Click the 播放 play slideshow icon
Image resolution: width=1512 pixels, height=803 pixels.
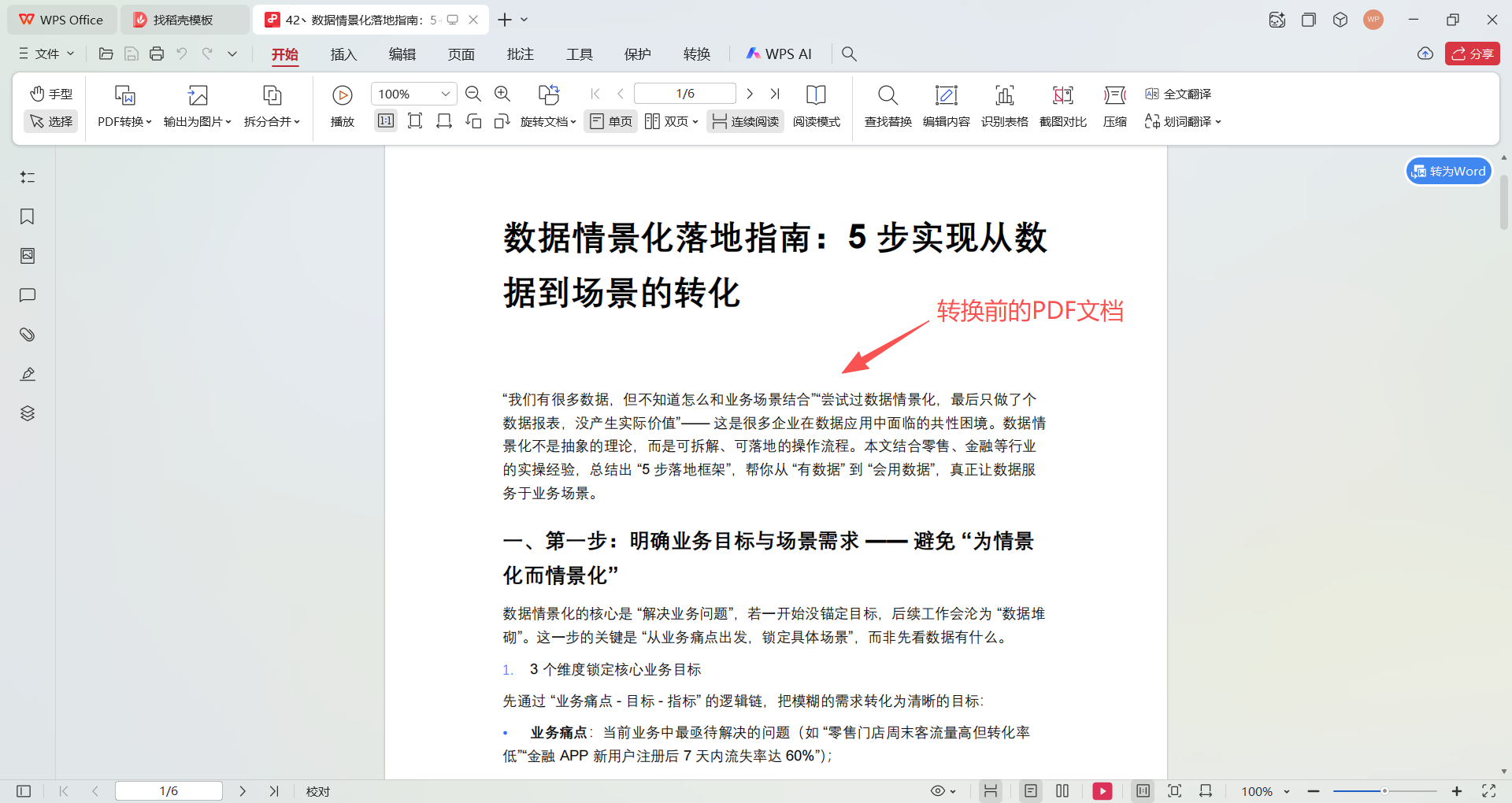(342, 106)
